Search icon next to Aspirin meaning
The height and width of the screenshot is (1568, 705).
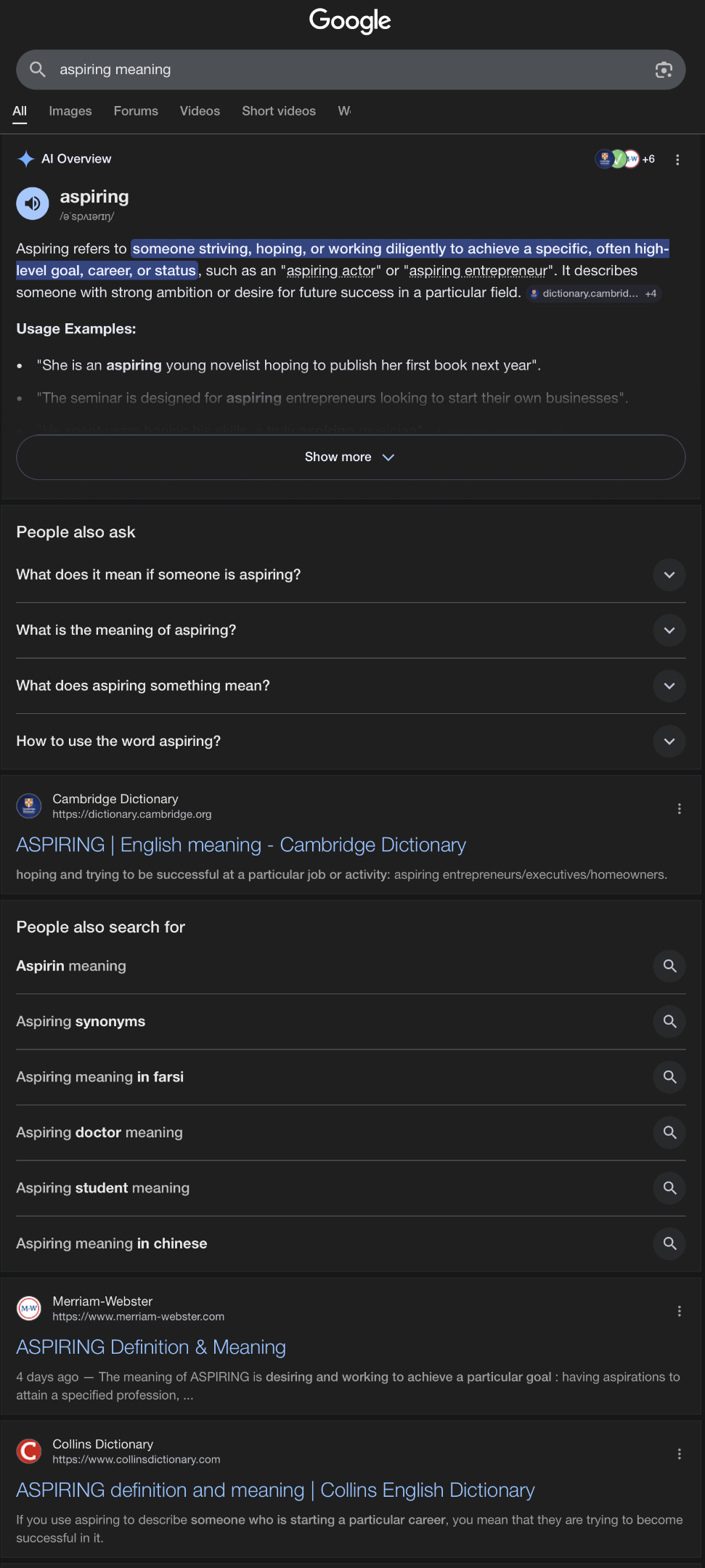click(x=669, y=966)
